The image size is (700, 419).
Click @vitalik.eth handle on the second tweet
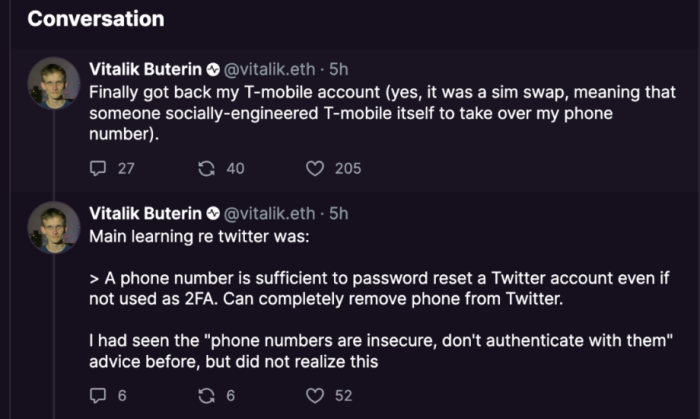click(269, 213)
